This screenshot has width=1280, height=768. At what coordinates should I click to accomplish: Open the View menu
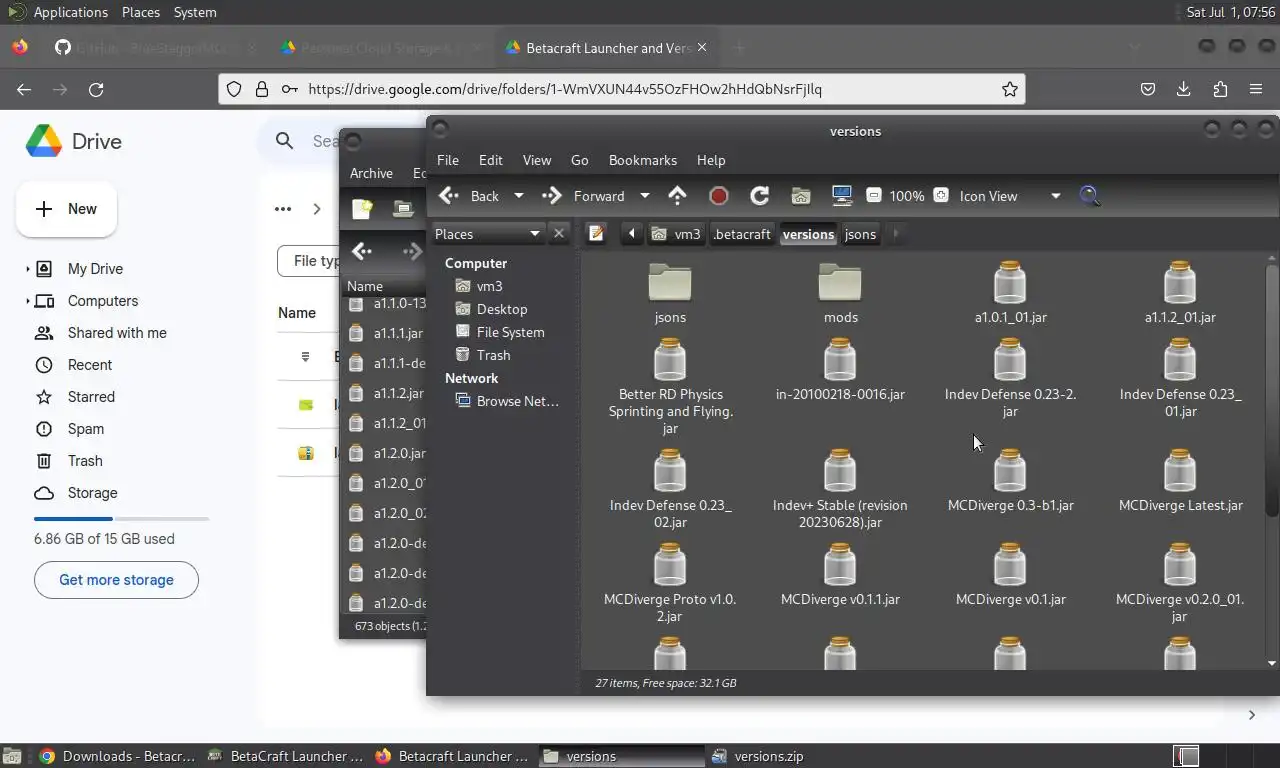(537, 160)
